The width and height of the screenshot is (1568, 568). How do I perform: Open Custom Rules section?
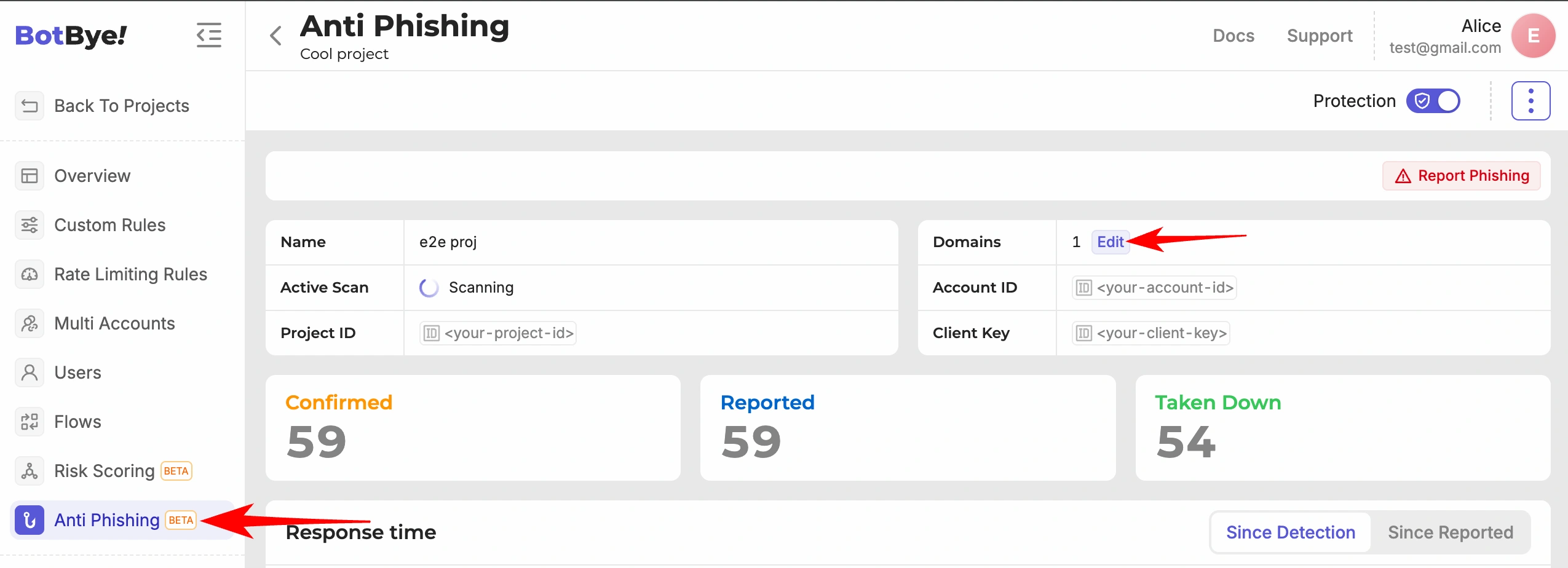coord(122,225)
